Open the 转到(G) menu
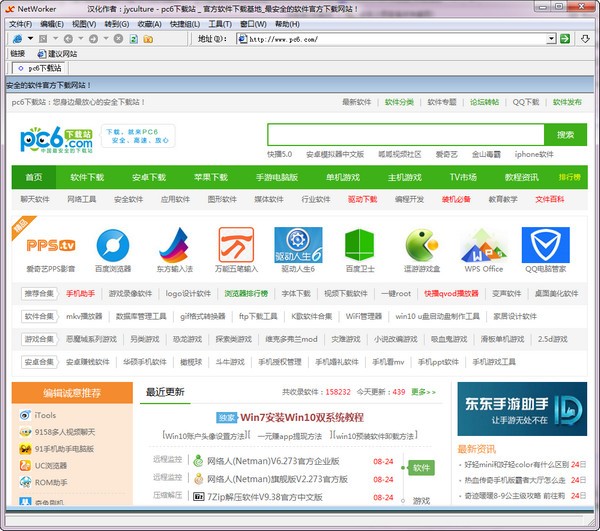Screen dimensions: 600x531 coord(117,24)
